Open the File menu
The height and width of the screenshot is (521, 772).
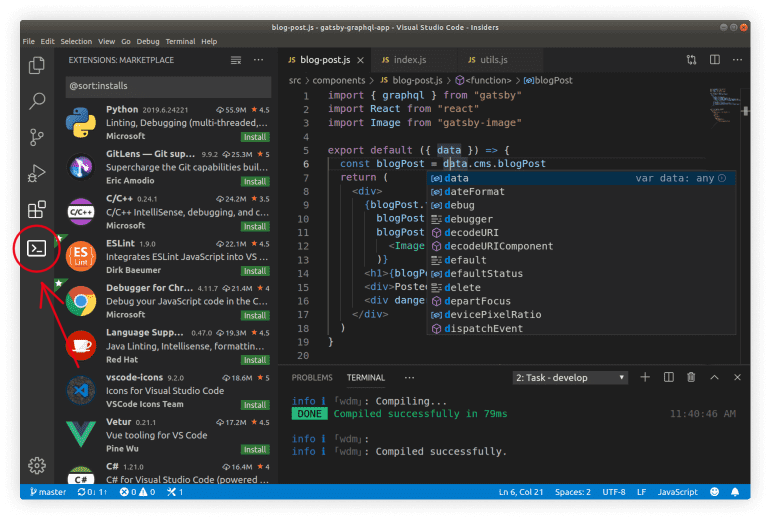point(29,41)
